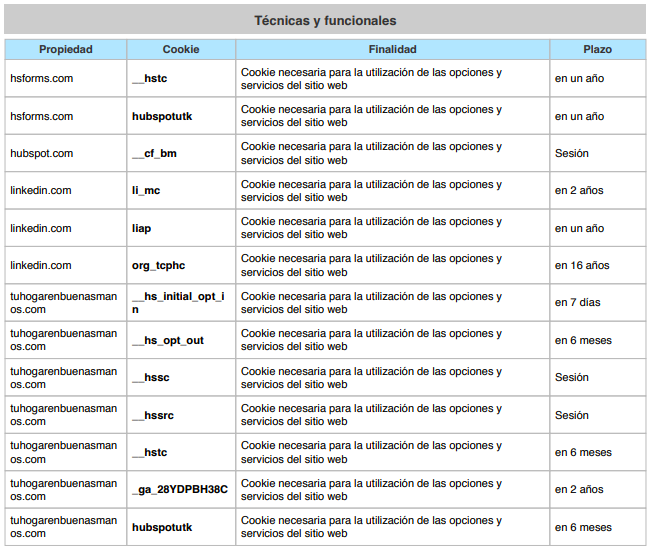Image resolution: width=651 pixels, height=550 pixels.
Task: Select the __hssc cookie name
Action: coord(151,378)
